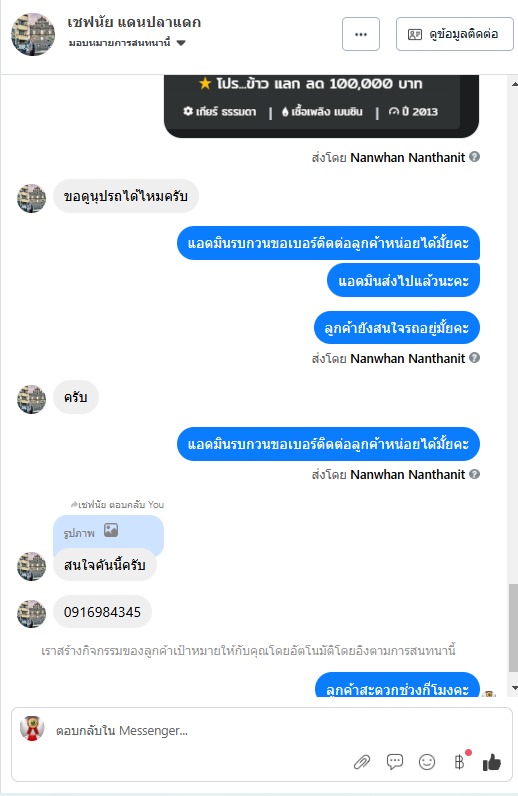Screen dimensions: 518x796
Task: Open the three-dots more options button
Action: click(361, 34)
